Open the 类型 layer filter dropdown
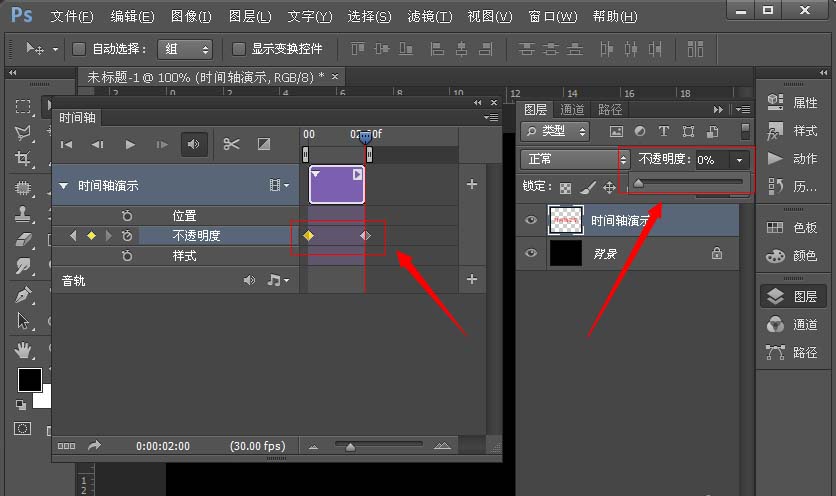Viewport: 836px width, 496px height. (554, 131)
